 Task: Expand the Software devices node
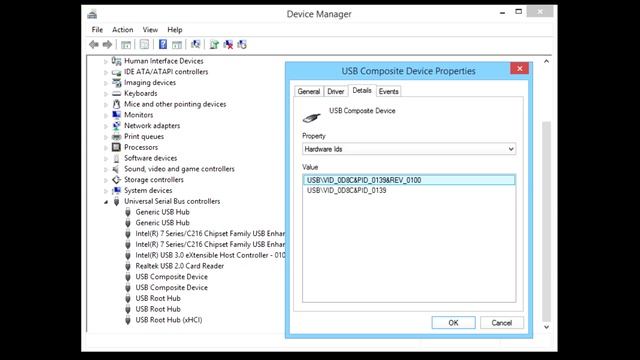(106, 159)
